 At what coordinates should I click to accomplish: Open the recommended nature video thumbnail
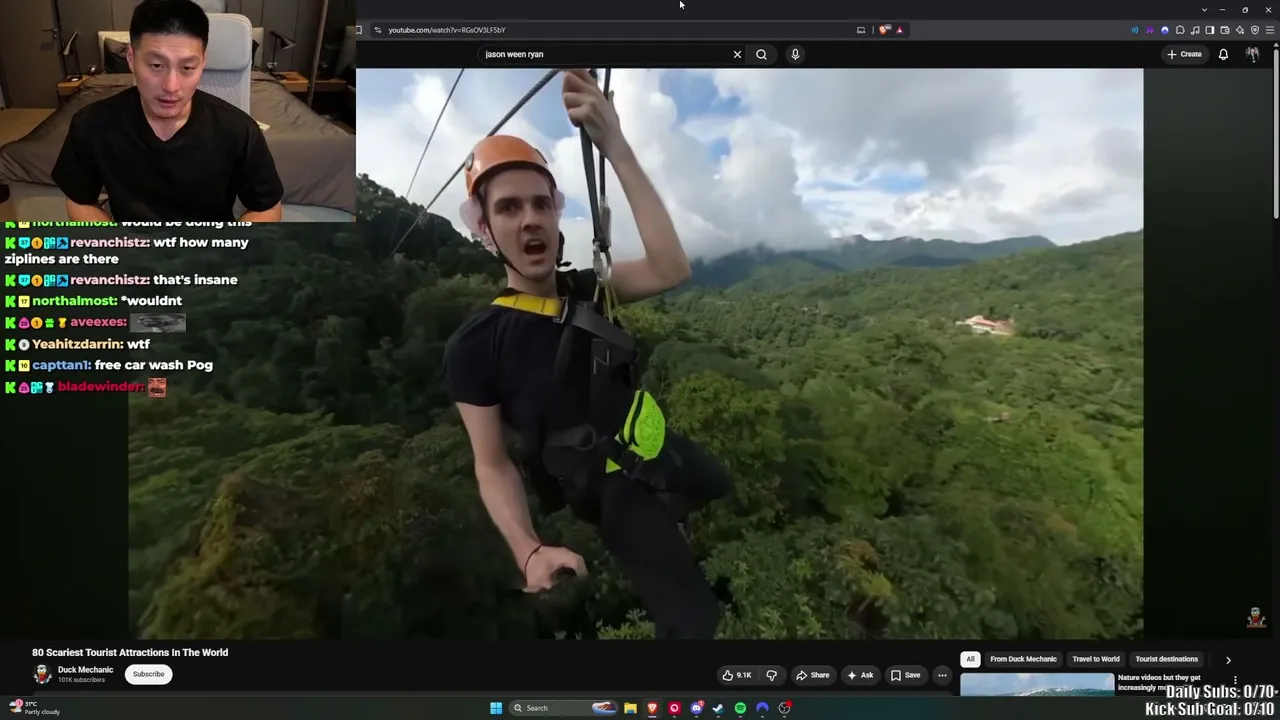(1037, 685)
